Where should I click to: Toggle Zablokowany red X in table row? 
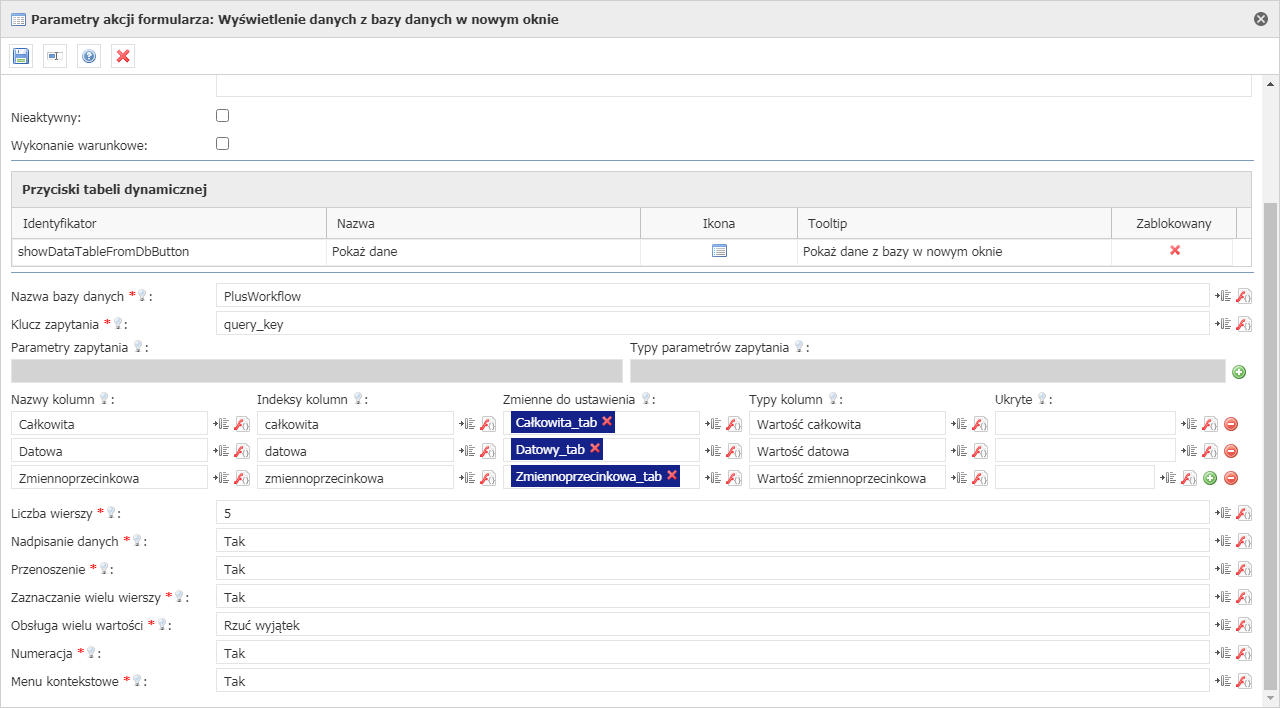click(1175, 251)
